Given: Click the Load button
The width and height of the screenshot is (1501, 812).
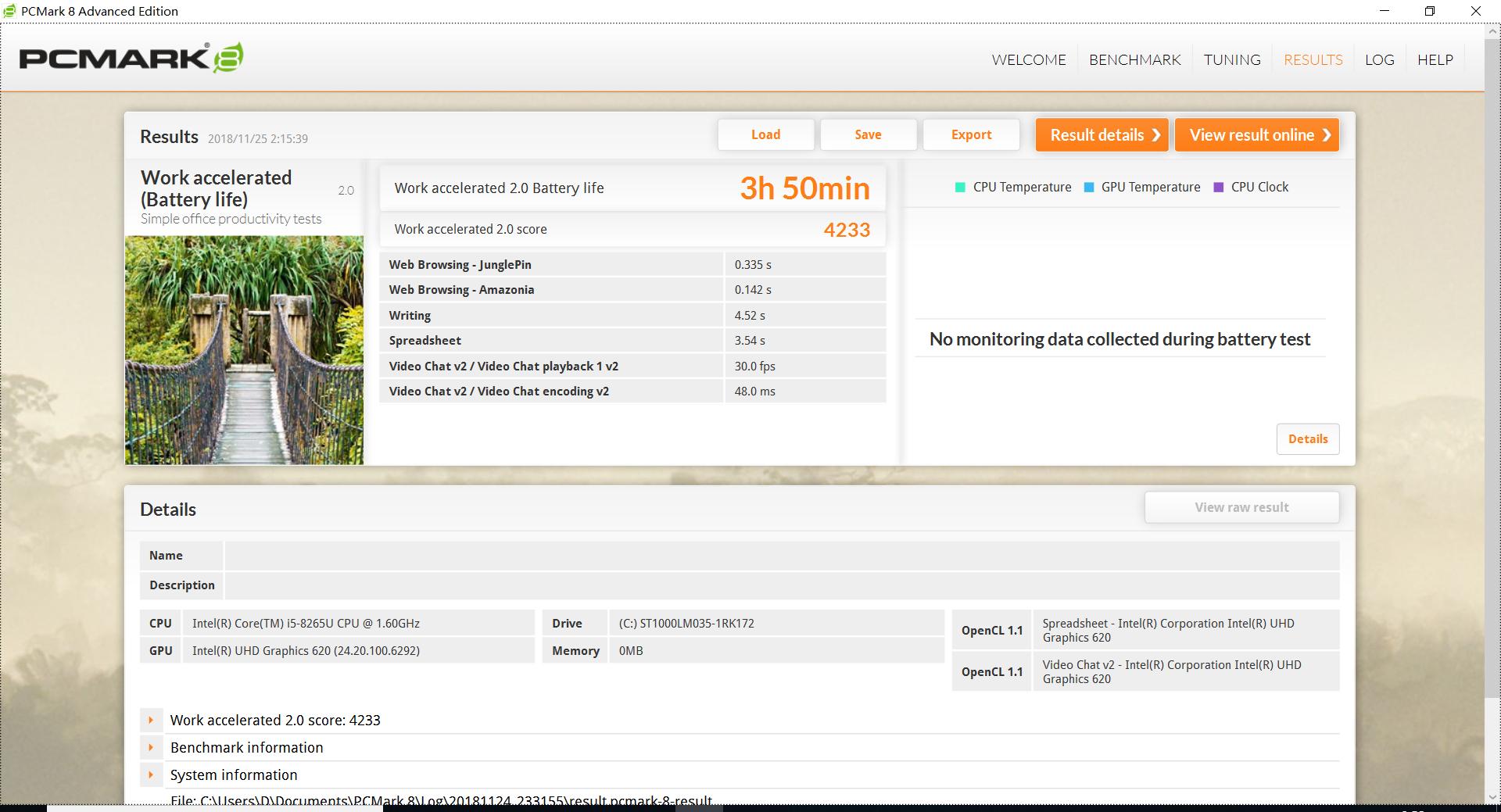Looking at the screenshot, I should tap(766, 134).
